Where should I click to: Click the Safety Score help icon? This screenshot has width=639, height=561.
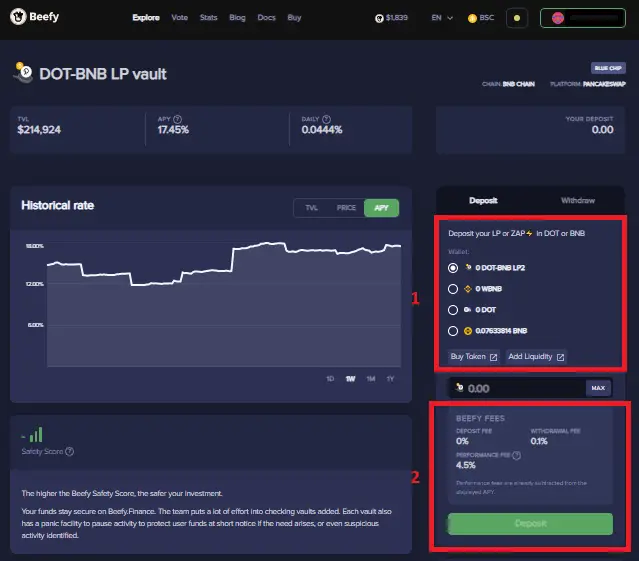pyautogui.click(x=69, y=451)
